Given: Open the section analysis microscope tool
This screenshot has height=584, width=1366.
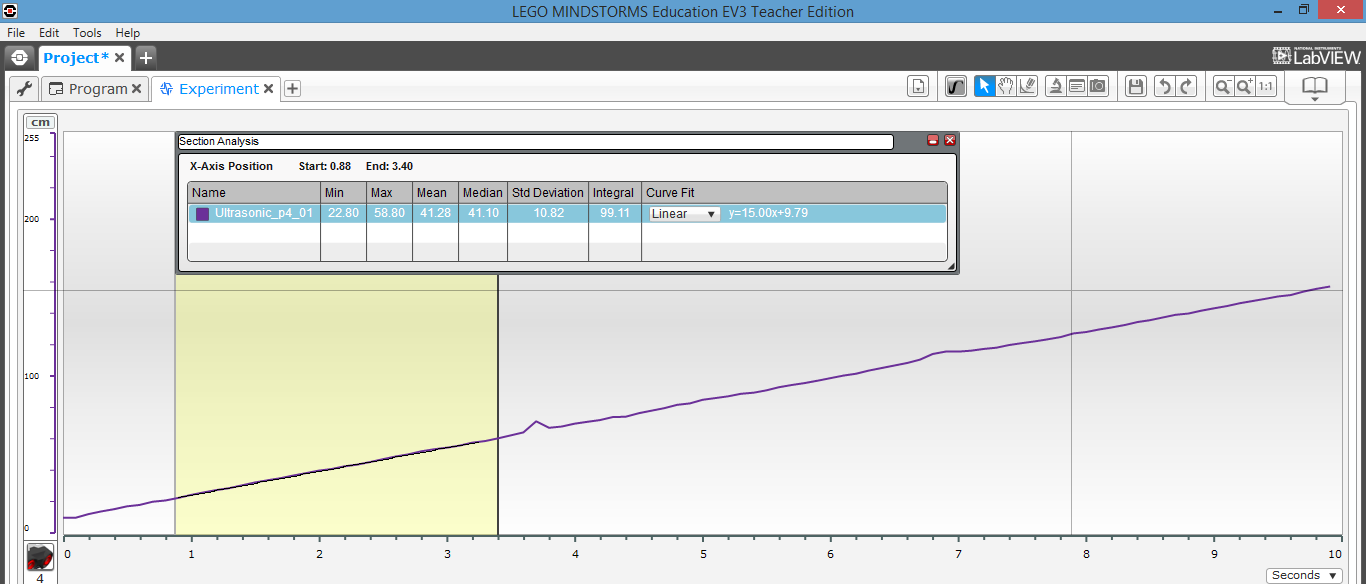Looking at the screenshot, I should [x=1055, y=87].
